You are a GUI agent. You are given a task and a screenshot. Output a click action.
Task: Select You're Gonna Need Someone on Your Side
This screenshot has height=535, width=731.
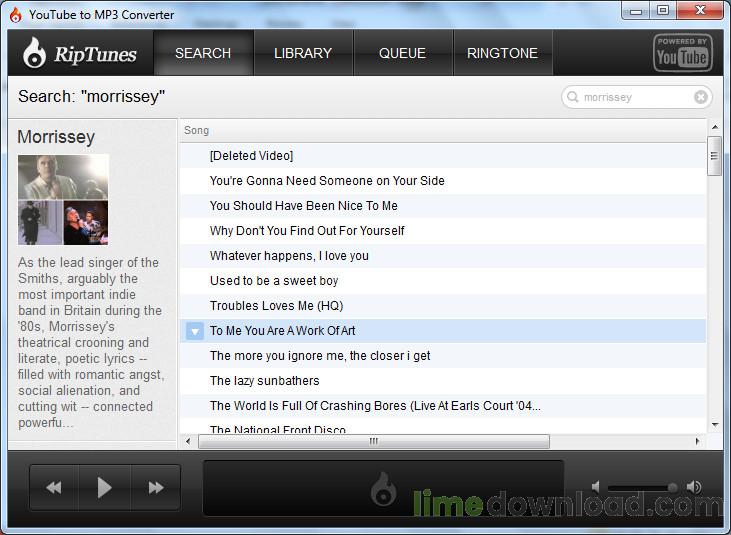[x=443, y=181]
